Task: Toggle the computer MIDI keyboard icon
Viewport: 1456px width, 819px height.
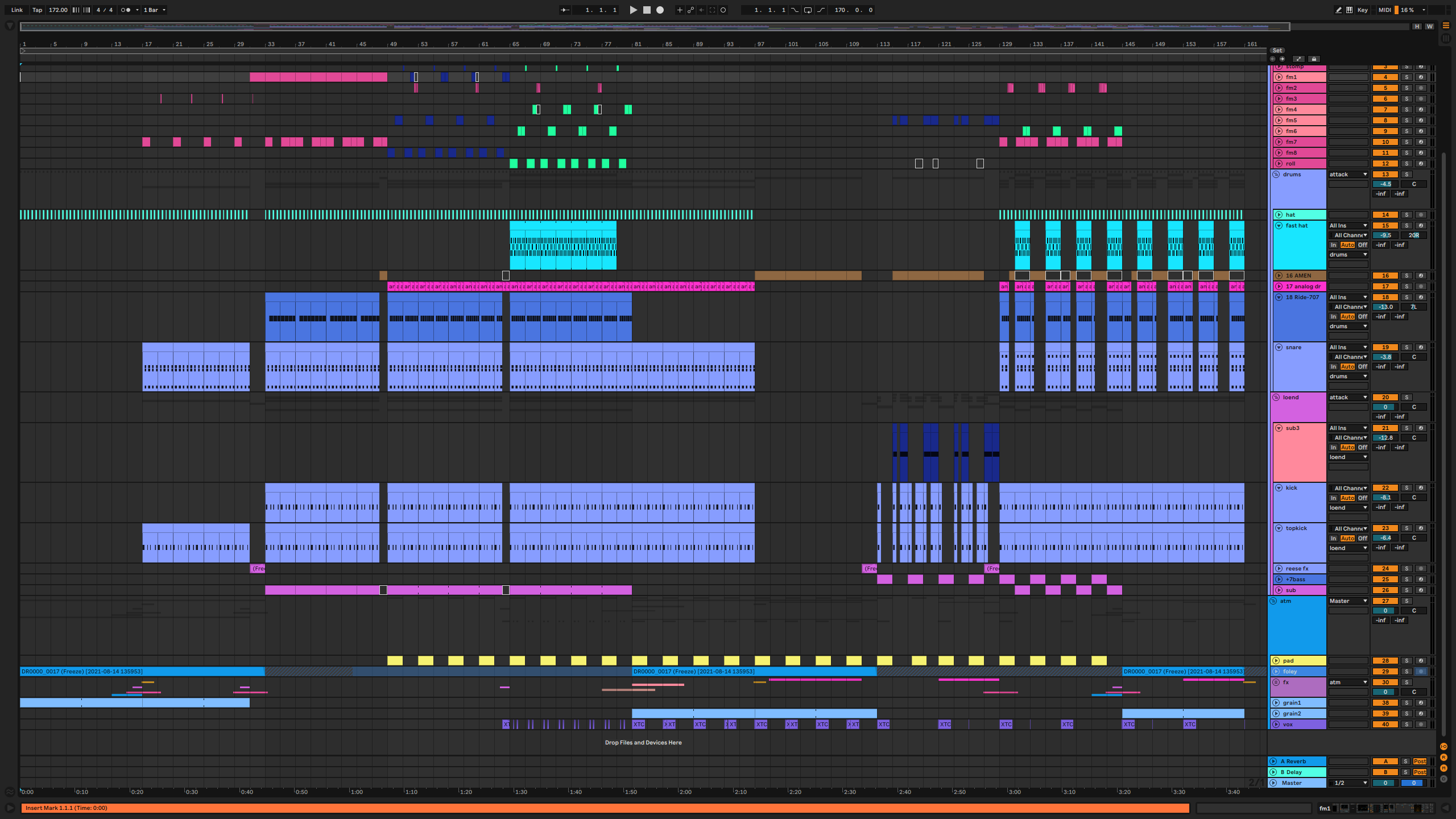Action: point(1349,10)
